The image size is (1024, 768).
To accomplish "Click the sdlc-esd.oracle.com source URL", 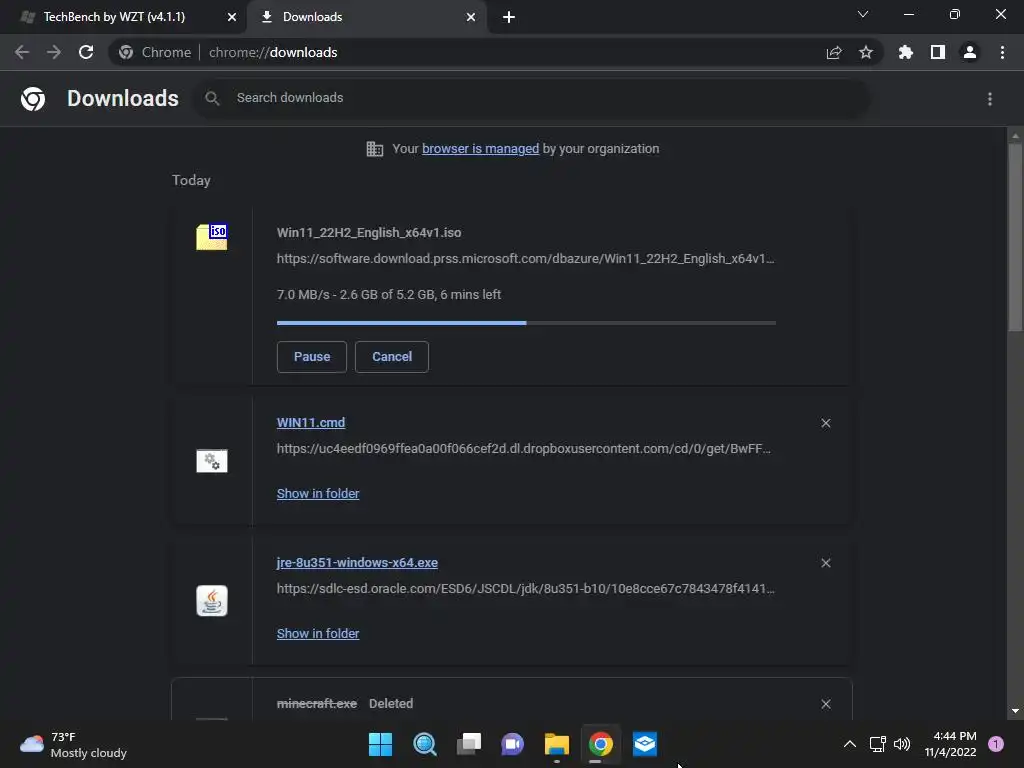I will [x=526, y=588].
